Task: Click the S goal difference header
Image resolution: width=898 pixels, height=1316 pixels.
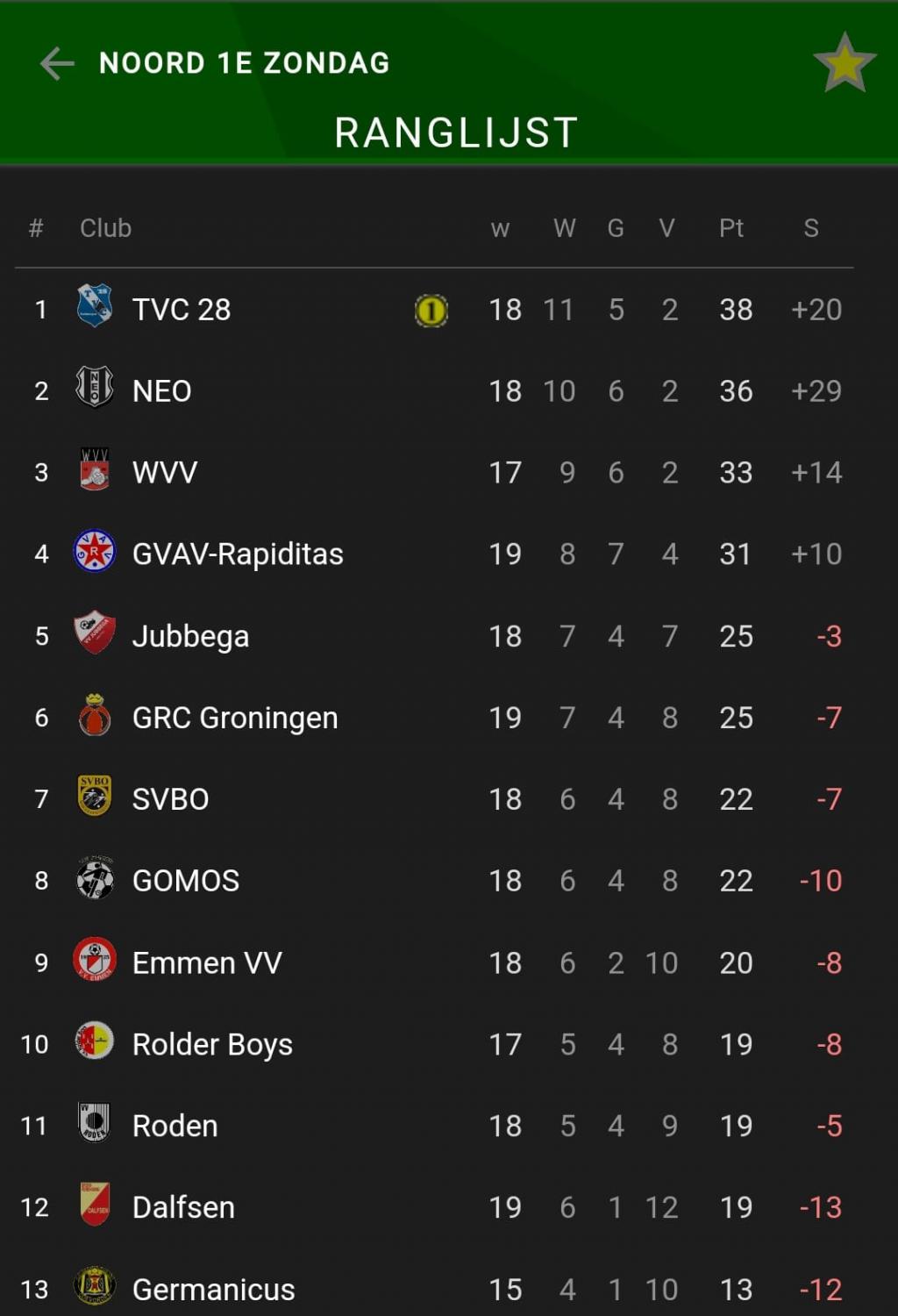Action: click(811, 228)
